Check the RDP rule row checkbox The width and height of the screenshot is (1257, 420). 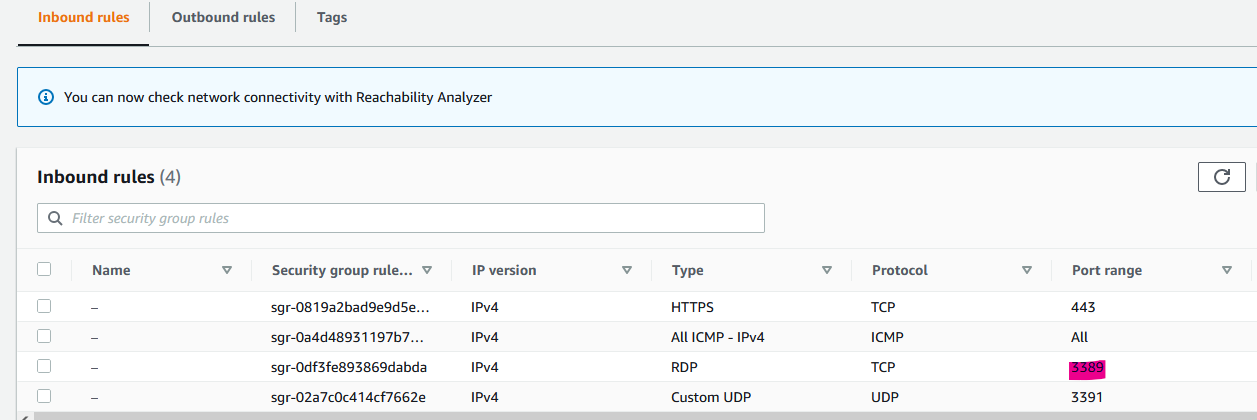click(x=44, y=366)
